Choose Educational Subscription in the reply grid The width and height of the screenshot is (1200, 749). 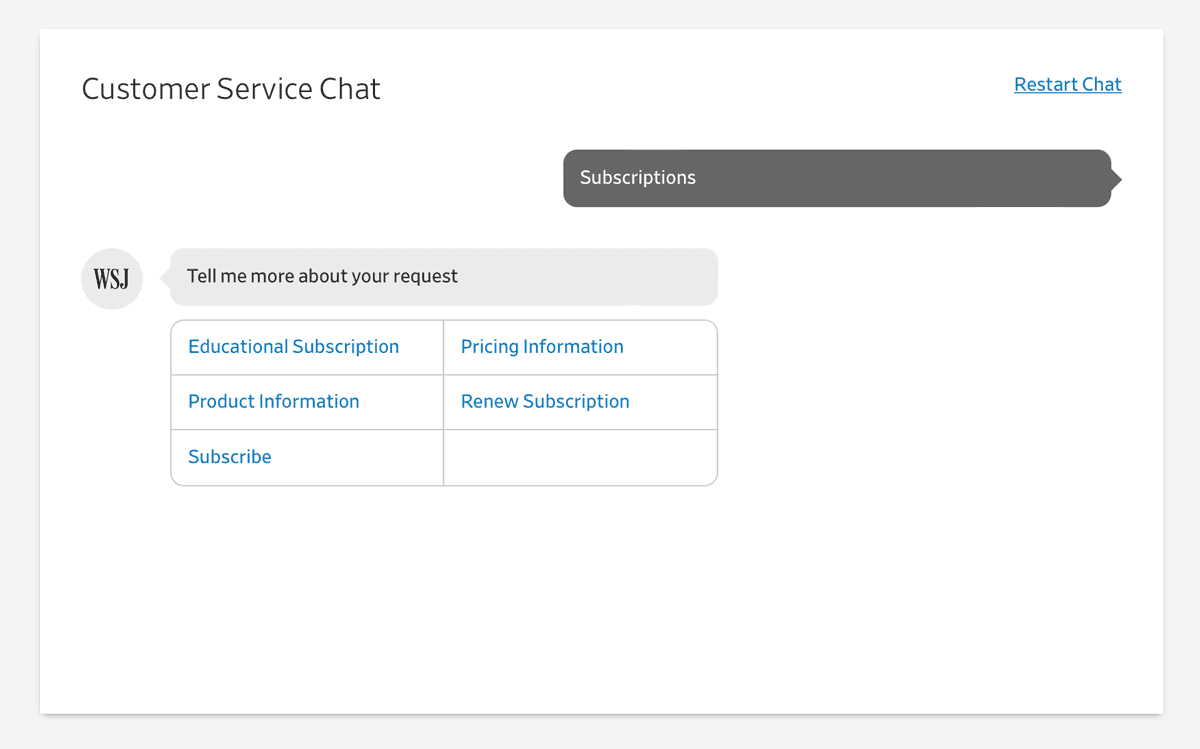point(293,347)
